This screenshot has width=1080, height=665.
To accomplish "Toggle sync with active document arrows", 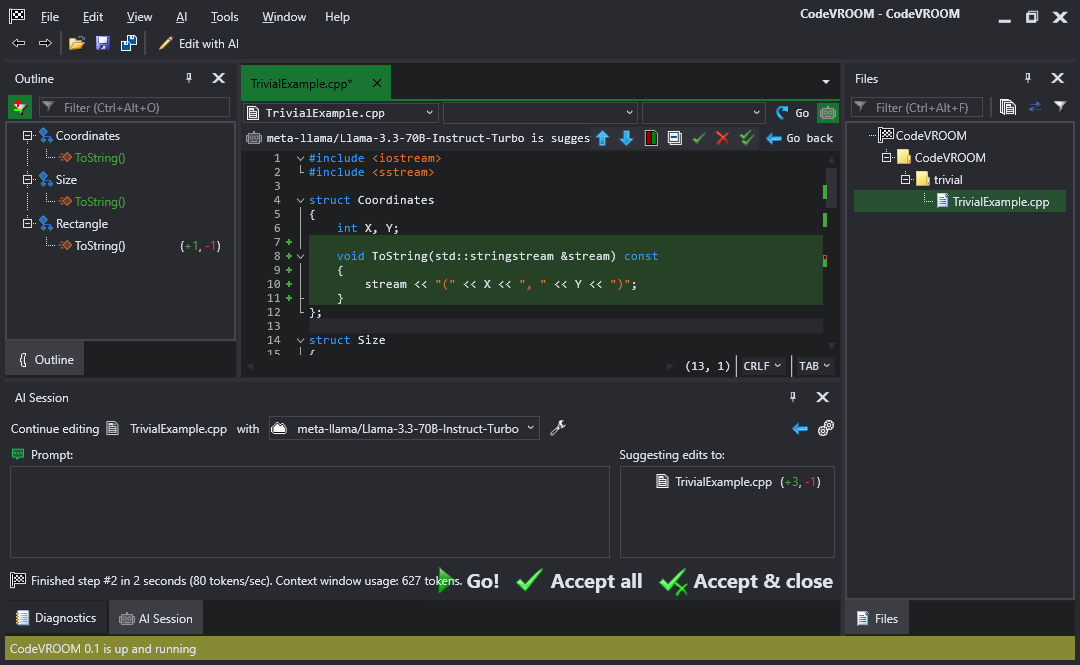I will pyautogui.click(x=1035, y=107).
